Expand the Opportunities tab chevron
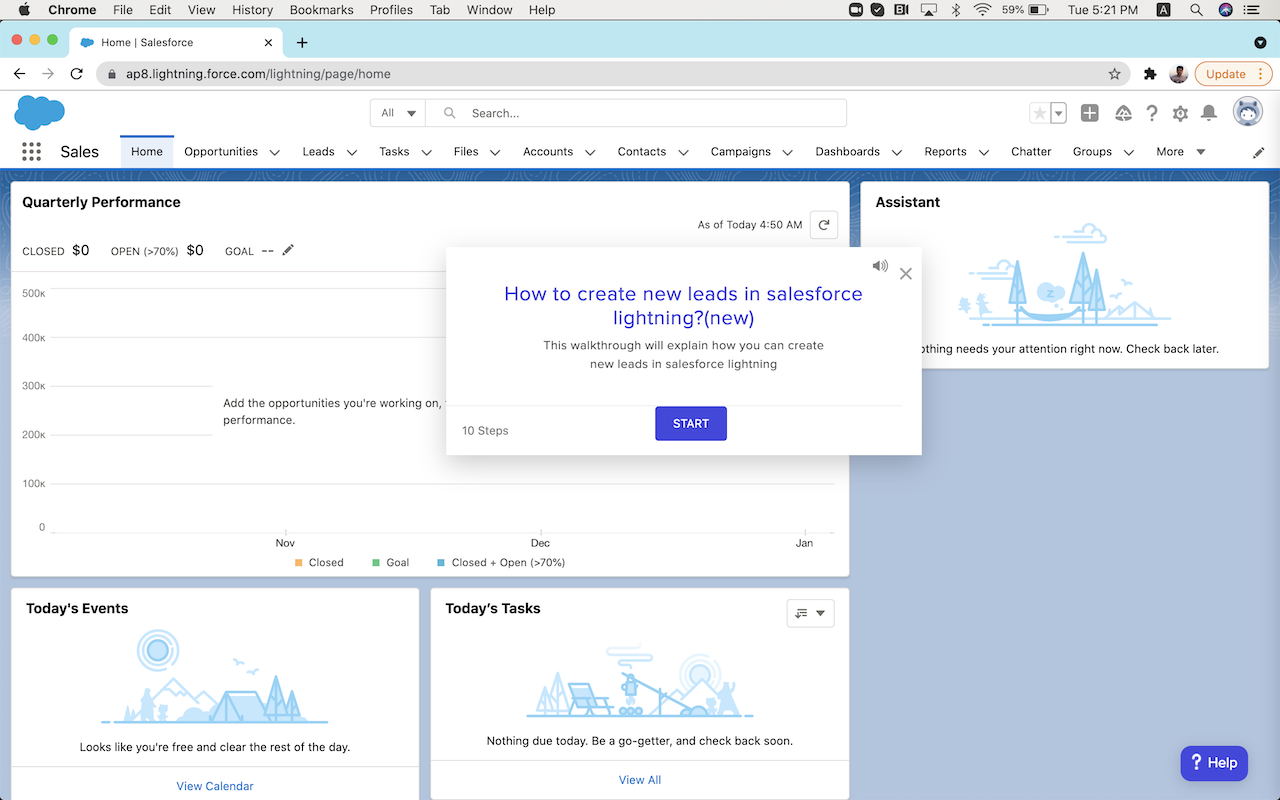This screenshot has width=1280, height=800. click(275, 153)
